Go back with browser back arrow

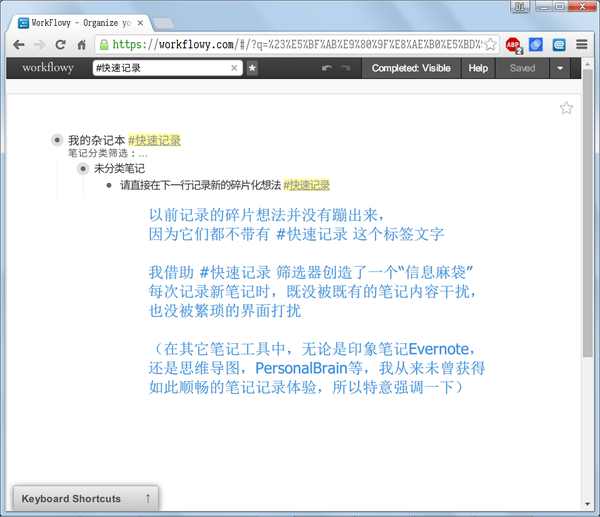pyautogui.click(x=19, y=45)
